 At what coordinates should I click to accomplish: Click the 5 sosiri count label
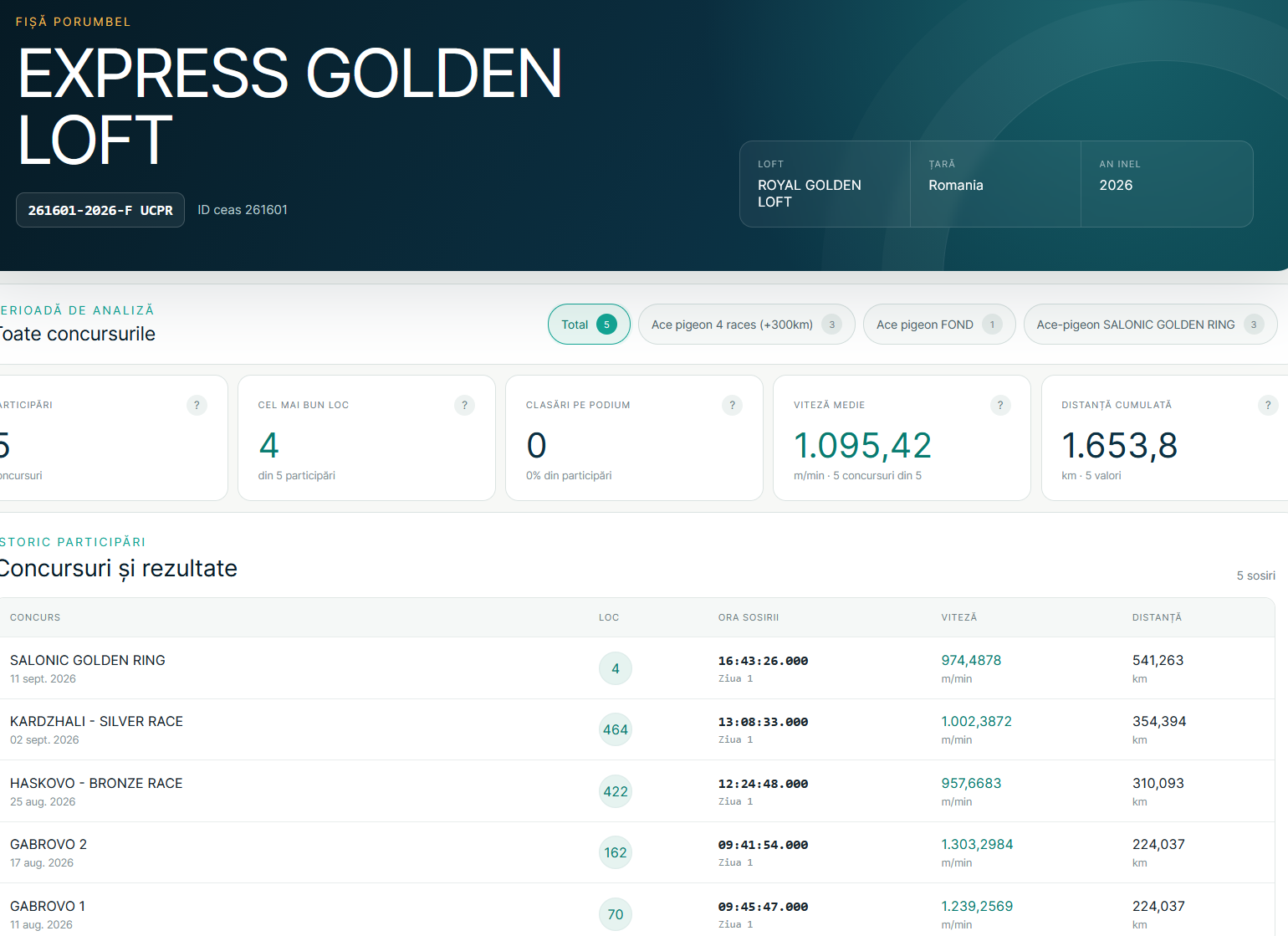click(x=1256, y=575)
